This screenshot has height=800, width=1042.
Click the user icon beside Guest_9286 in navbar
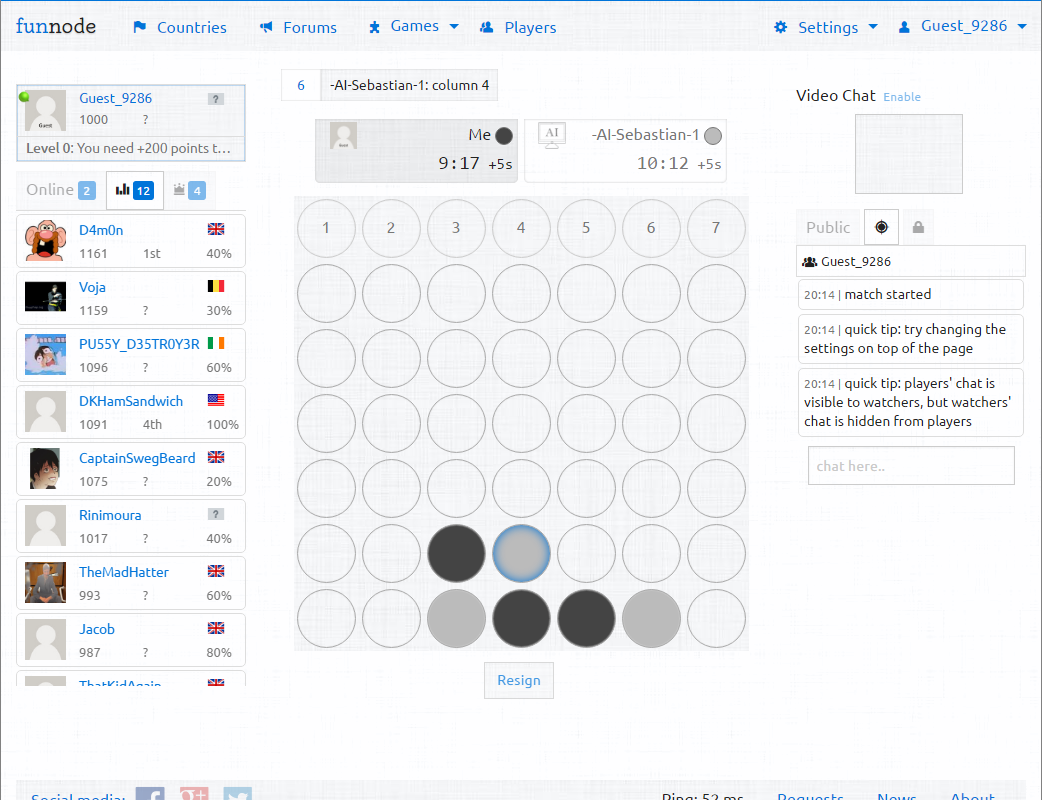click(904, 27)
